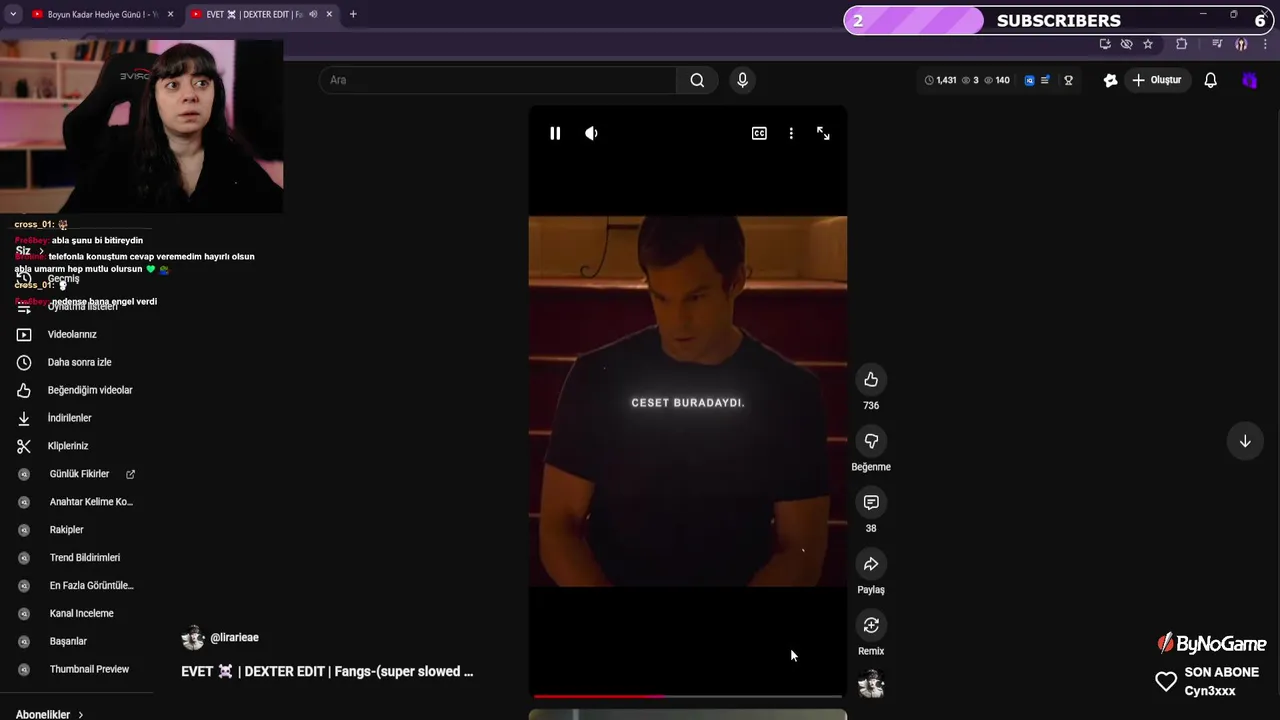1280x720 pixels.
Task: Like the Dexter edit Short
Action: (871, 379)
